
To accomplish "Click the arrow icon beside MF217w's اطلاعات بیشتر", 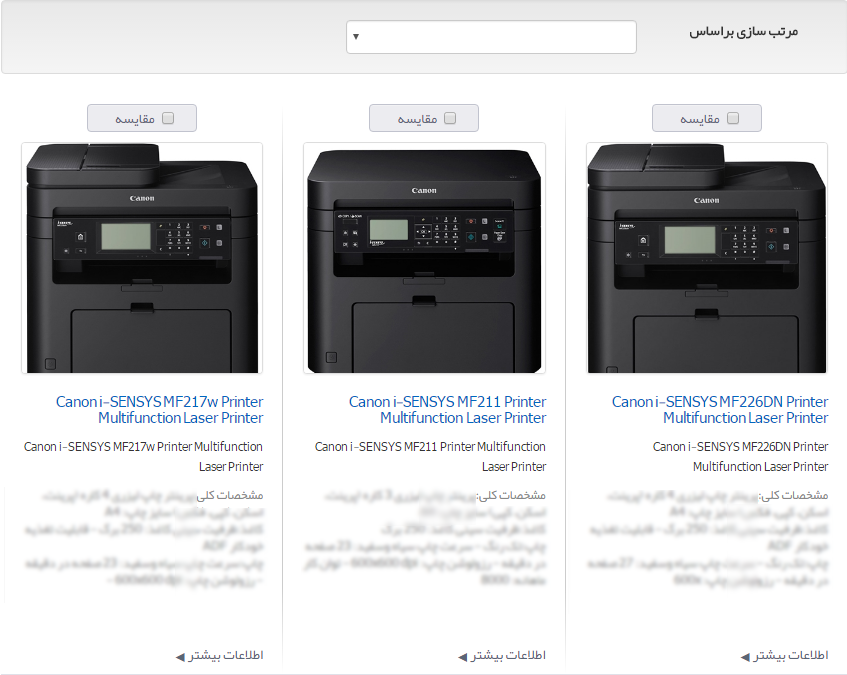I will tap(180, 656).
